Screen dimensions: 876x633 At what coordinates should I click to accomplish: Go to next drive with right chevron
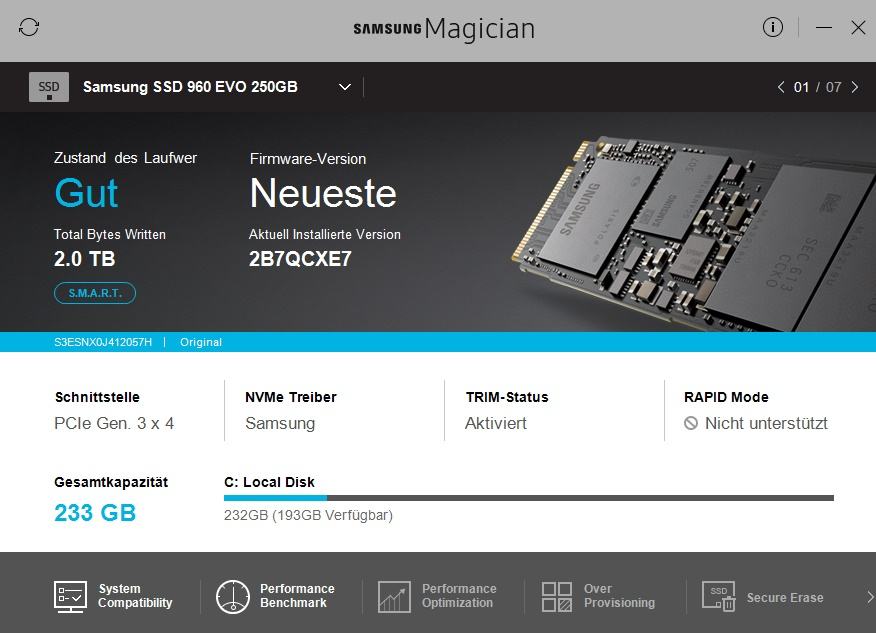pos(855,87)
